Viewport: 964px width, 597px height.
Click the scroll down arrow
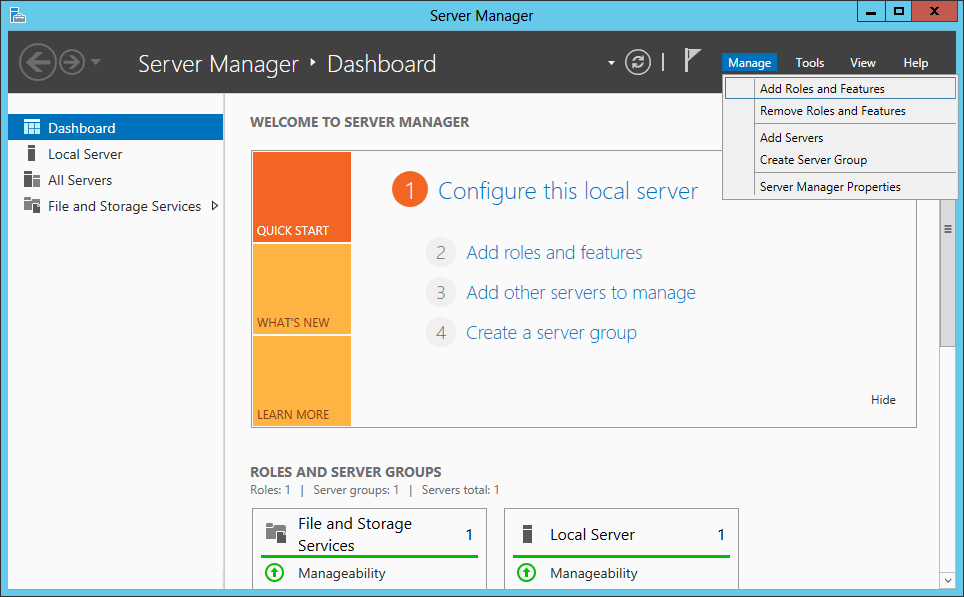947,580
